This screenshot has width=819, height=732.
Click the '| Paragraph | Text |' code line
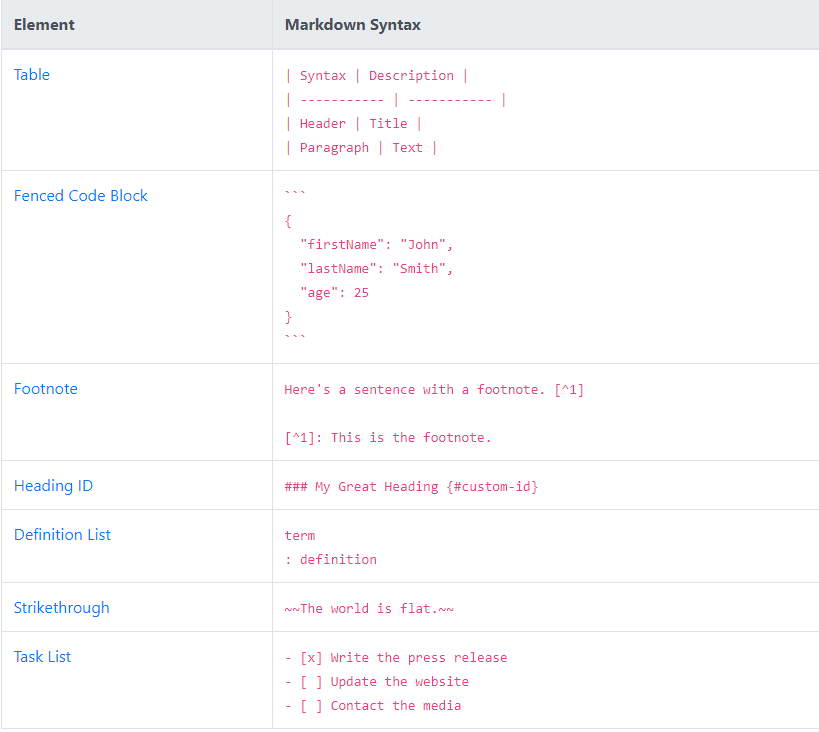[x=361, y=148]
